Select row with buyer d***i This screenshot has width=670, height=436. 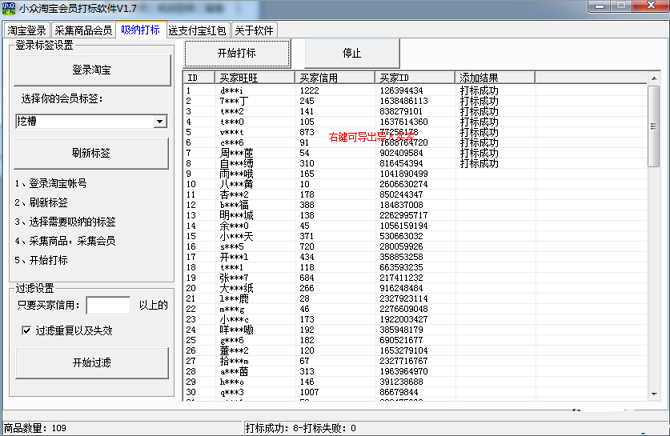415,91
